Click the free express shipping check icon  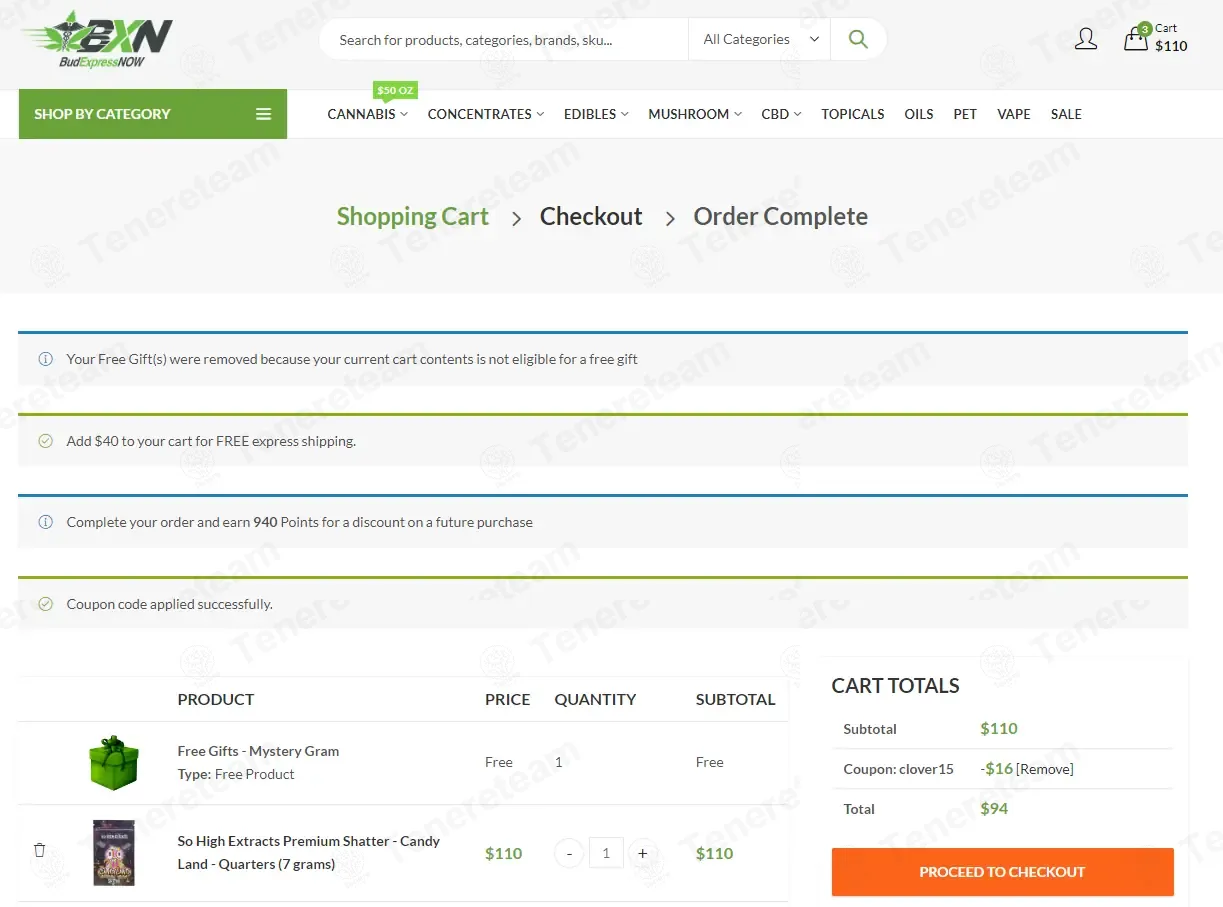coord(45,441)
